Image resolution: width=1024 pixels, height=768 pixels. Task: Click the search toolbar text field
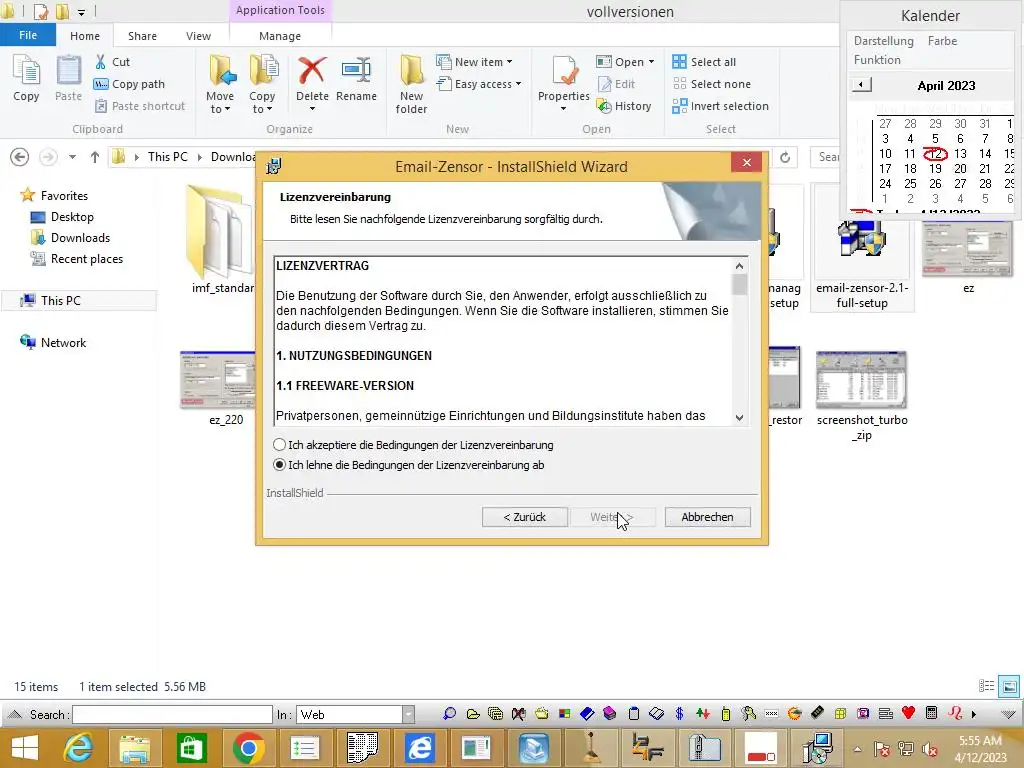(172, 714)
